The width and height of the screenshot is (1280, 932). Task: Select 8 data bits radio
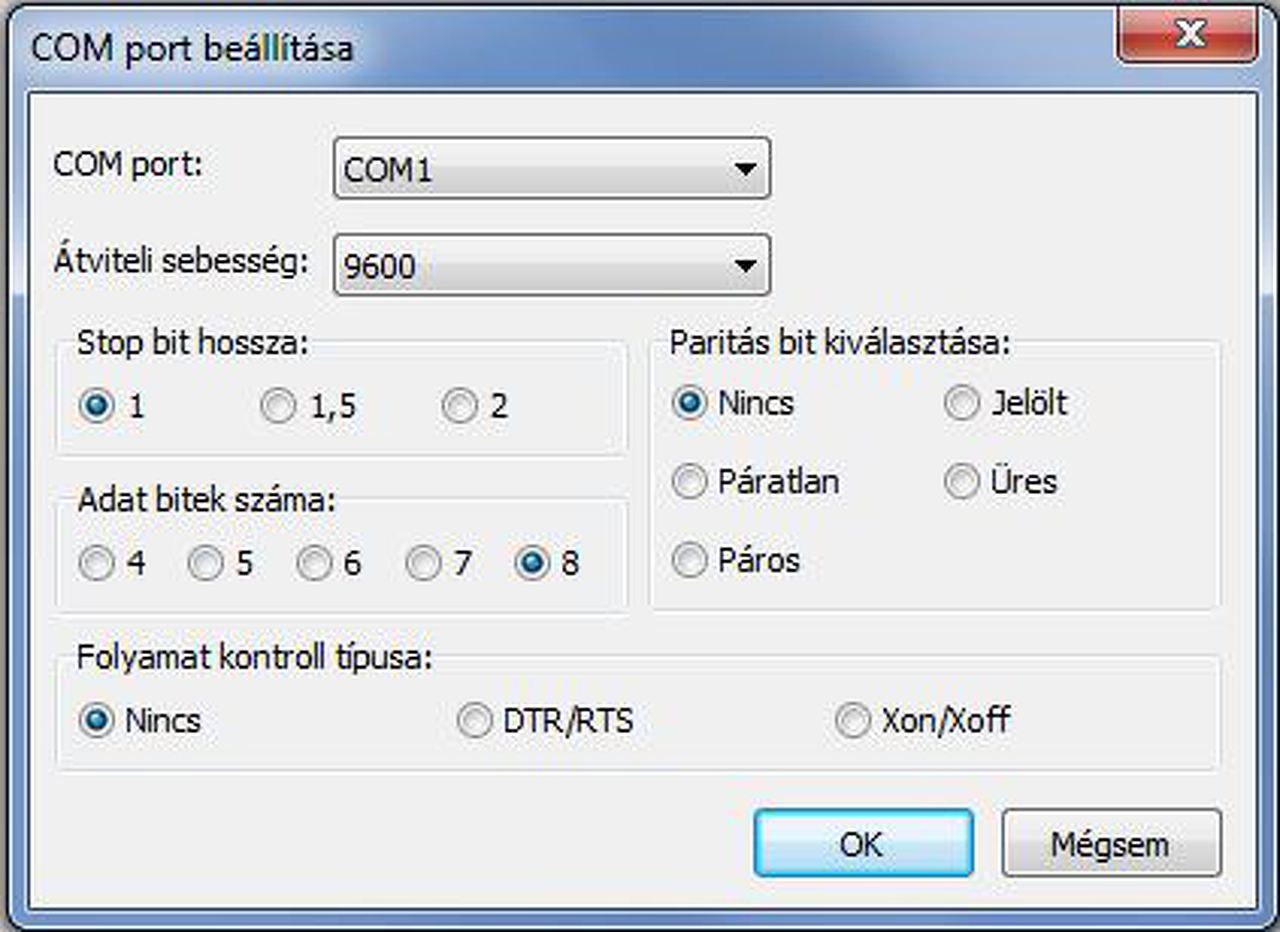532,564
